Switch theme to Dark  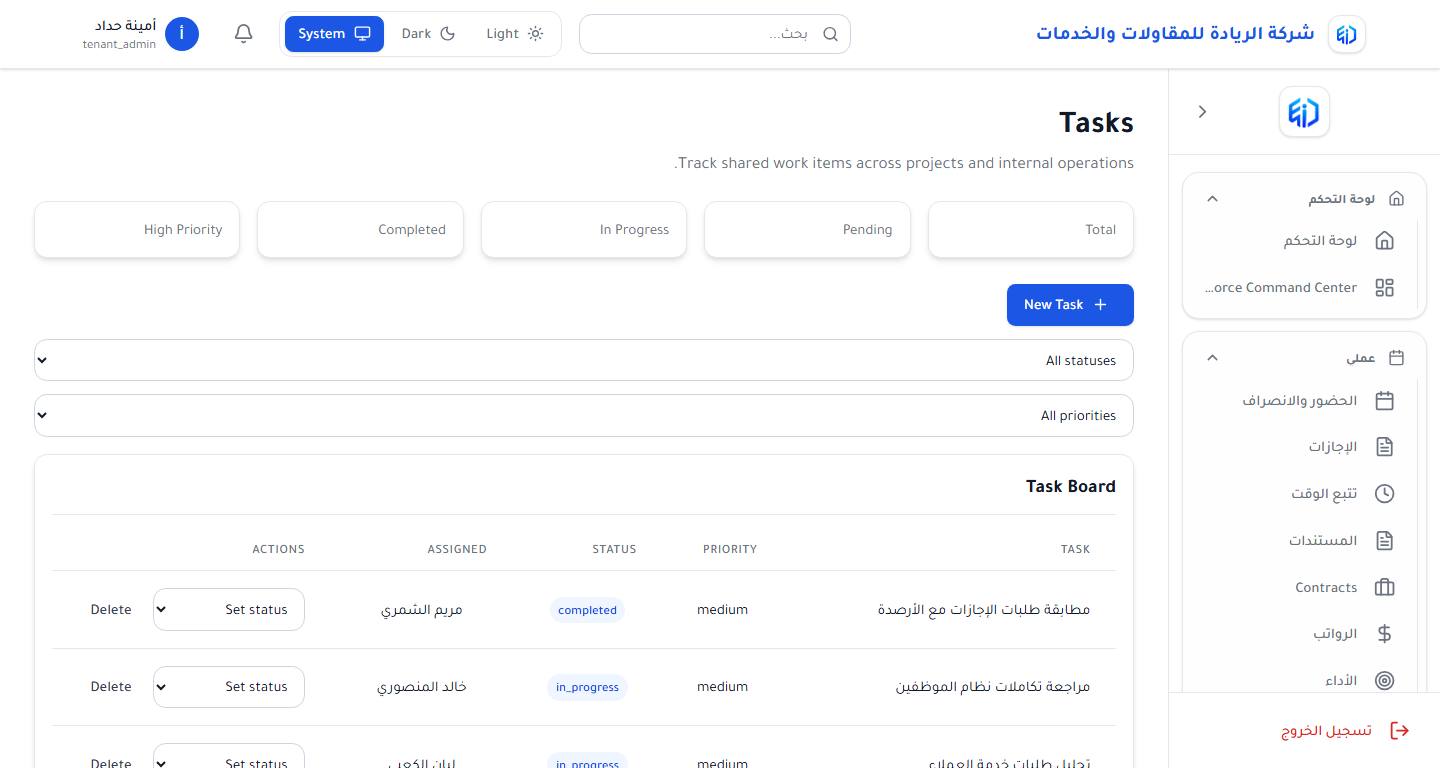coord(428,34)
